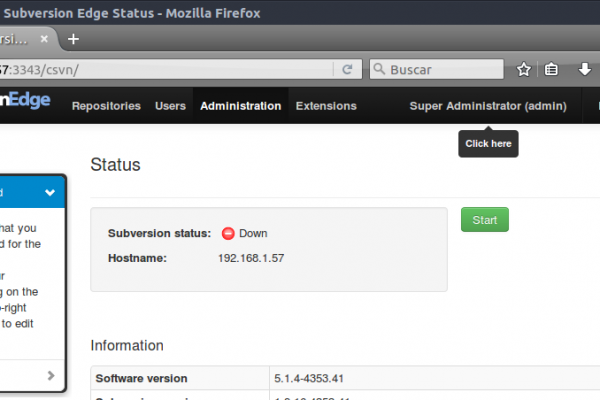Bookmark this page with the star icon
The height and width of the screenshot is (400, 600).
click(523, 70)
